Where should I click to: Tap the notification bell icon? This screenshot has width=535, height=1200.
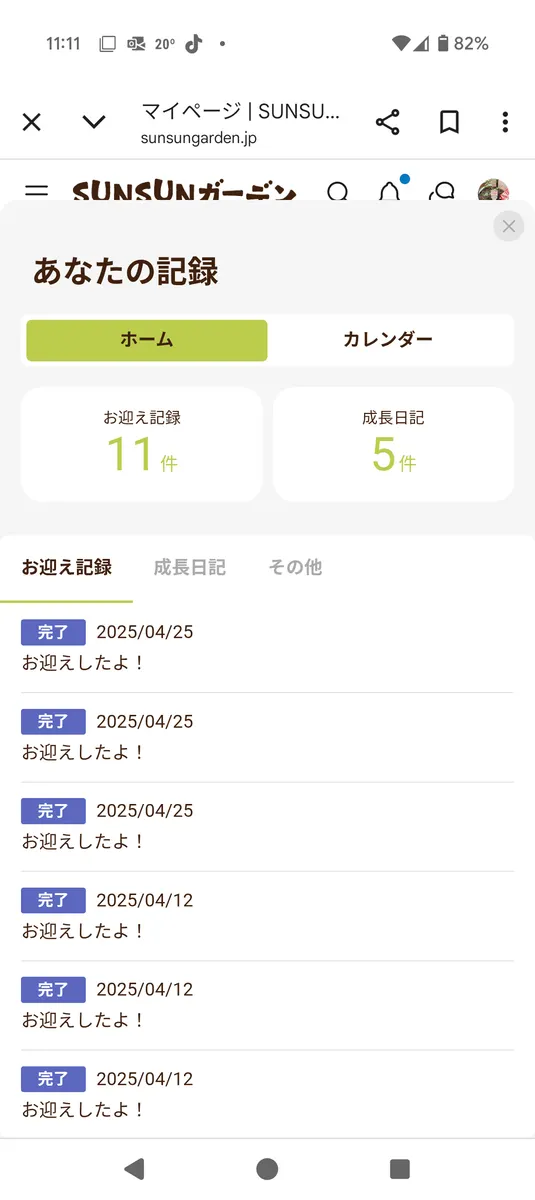tap(390, 190)
